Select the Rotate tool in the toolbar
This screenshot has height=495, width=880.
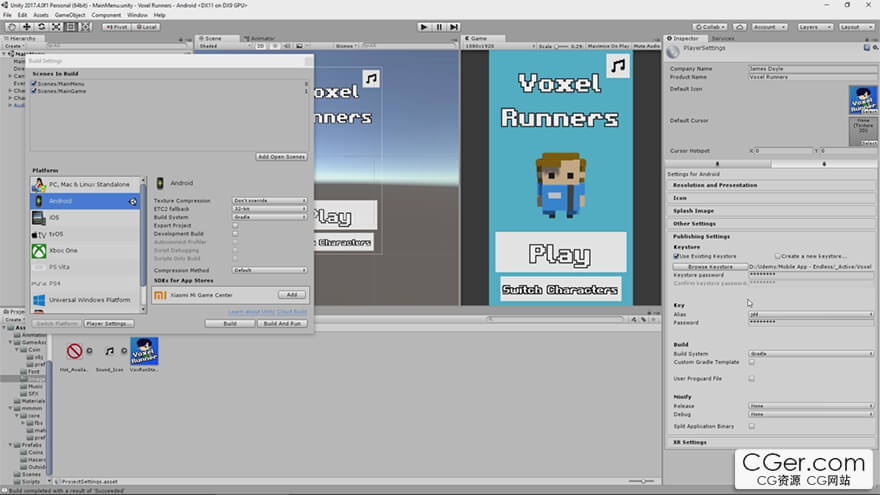coord(43,27)
